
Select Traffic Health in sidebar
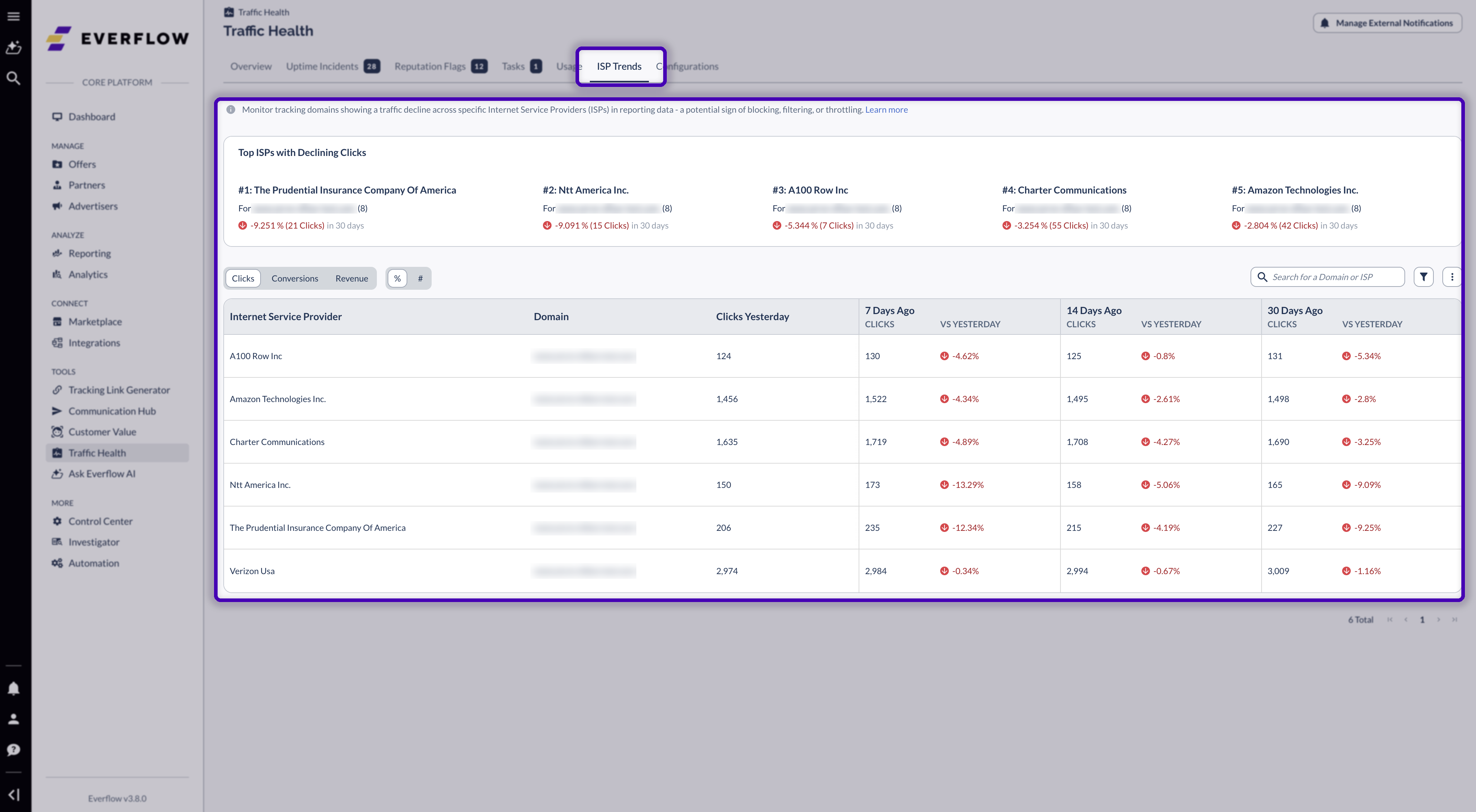117,453
